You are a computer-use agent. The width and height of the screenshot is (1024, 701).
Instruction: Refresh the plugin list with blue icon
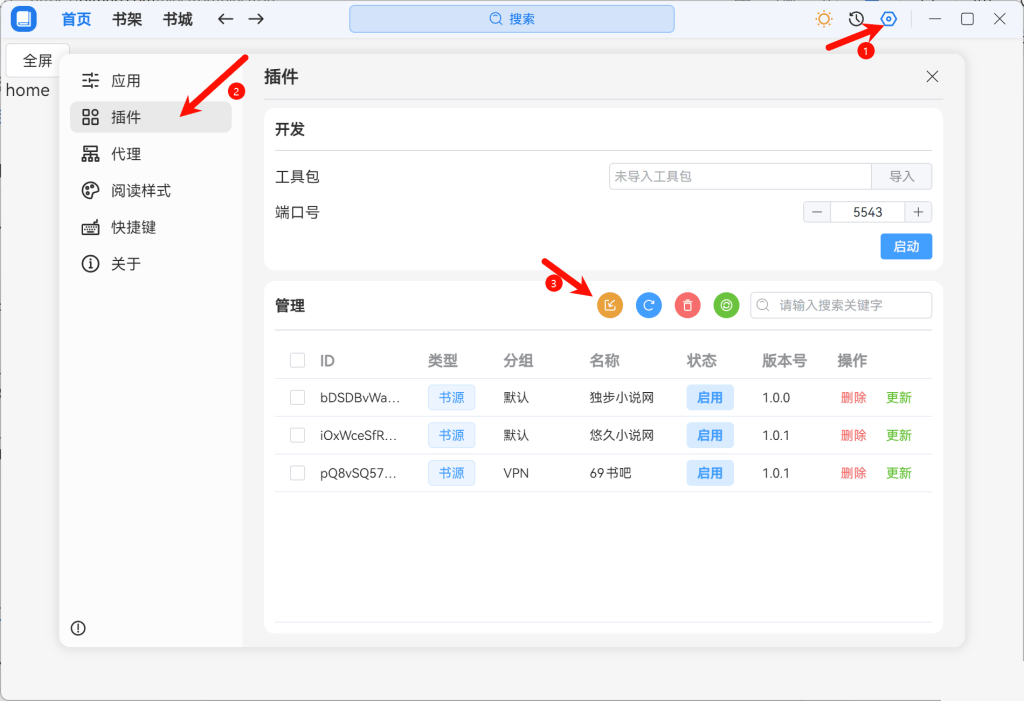tap(648, 305)
